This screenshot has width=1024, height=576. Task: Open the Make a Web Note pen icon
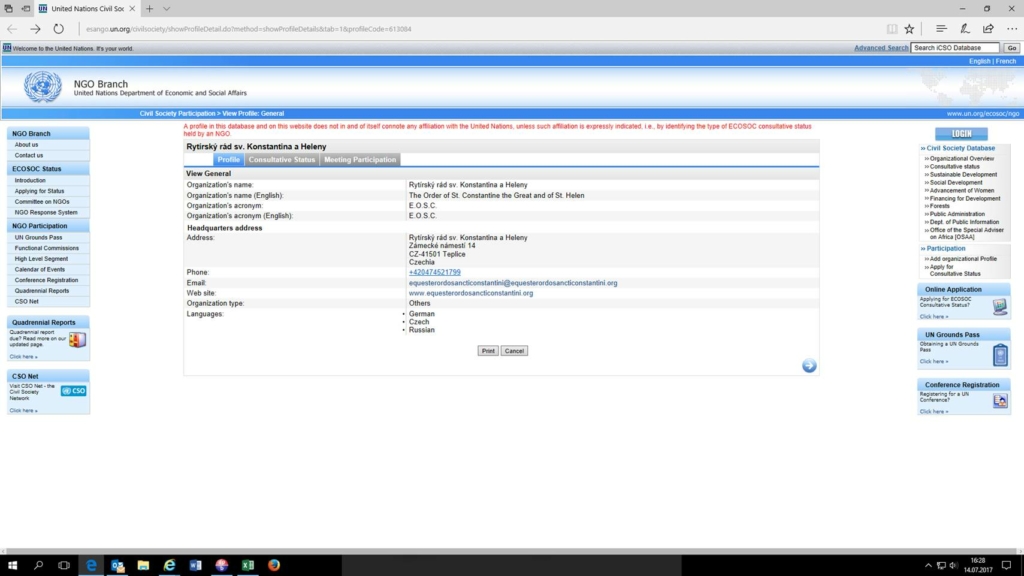(x=965, y=29)
